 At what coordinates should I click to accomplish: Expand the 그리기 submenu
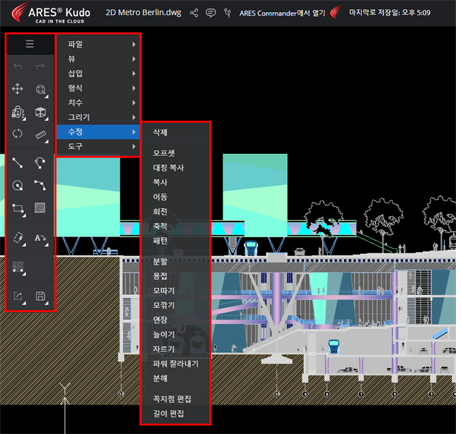pyautogui.click(x=98, y=117)
